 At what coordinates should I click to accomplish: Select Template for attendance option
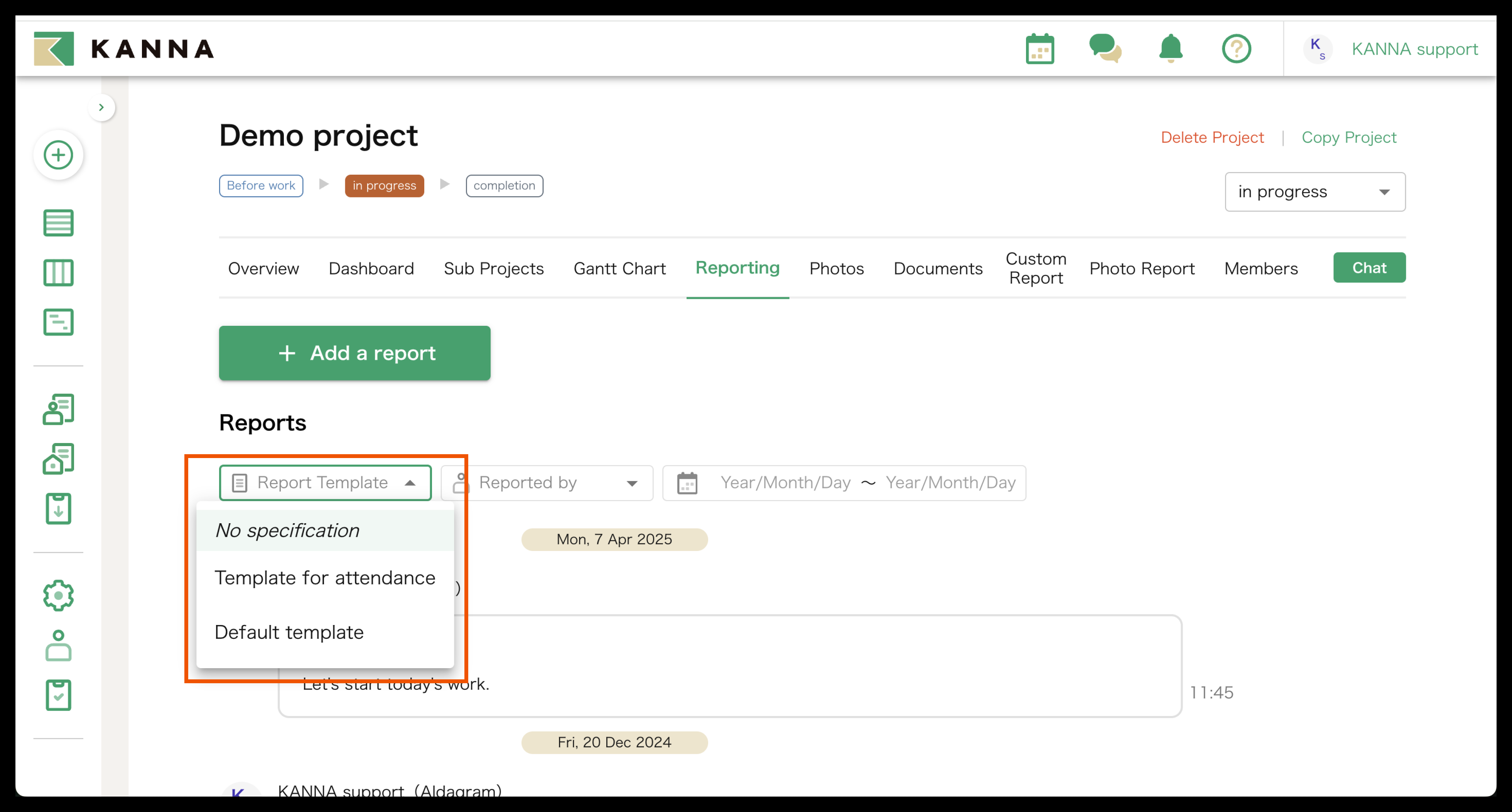tap(325, 578)
